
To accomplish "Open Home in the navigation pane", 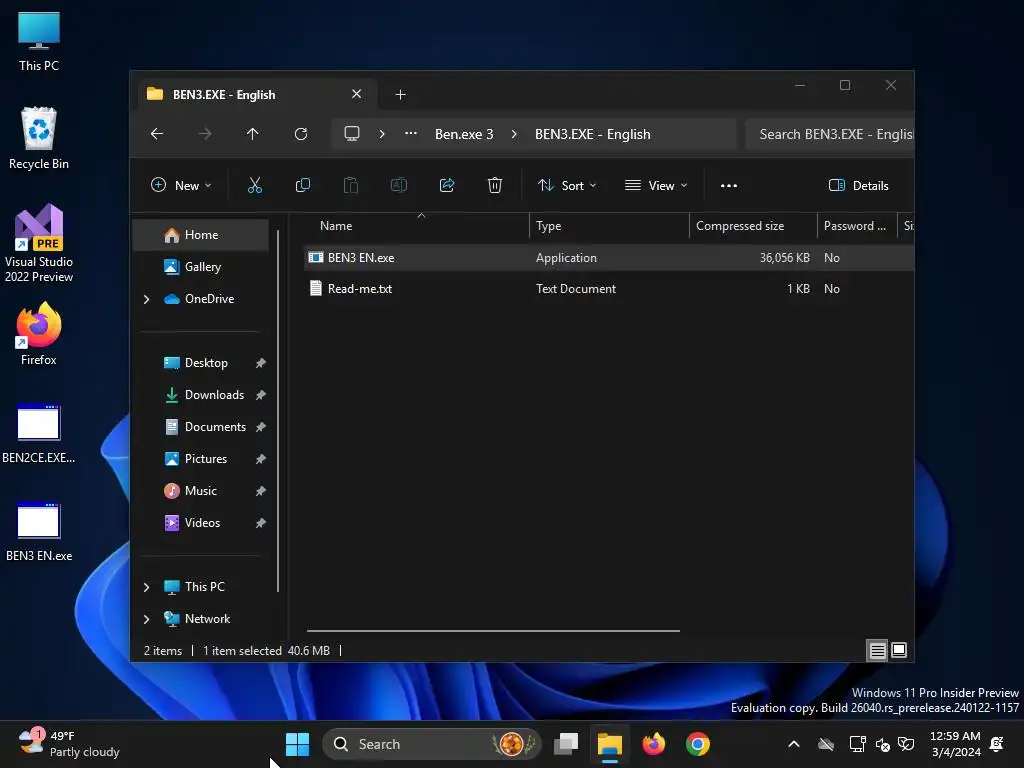I will 200,235.
